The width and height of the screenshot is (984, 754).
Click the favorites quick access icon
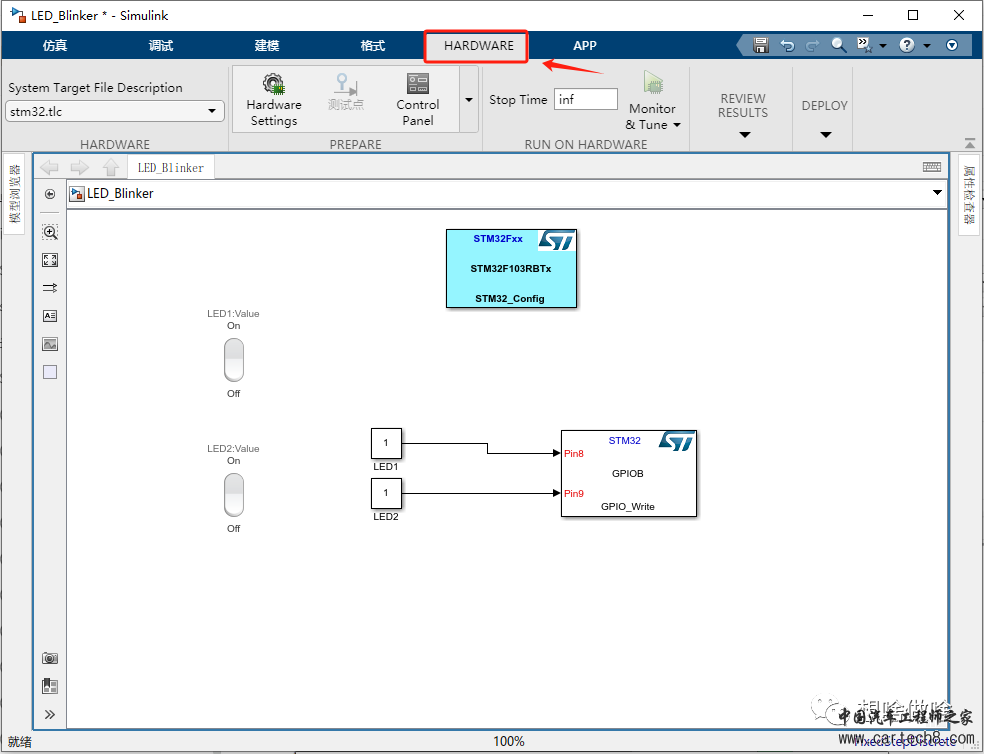865,45
